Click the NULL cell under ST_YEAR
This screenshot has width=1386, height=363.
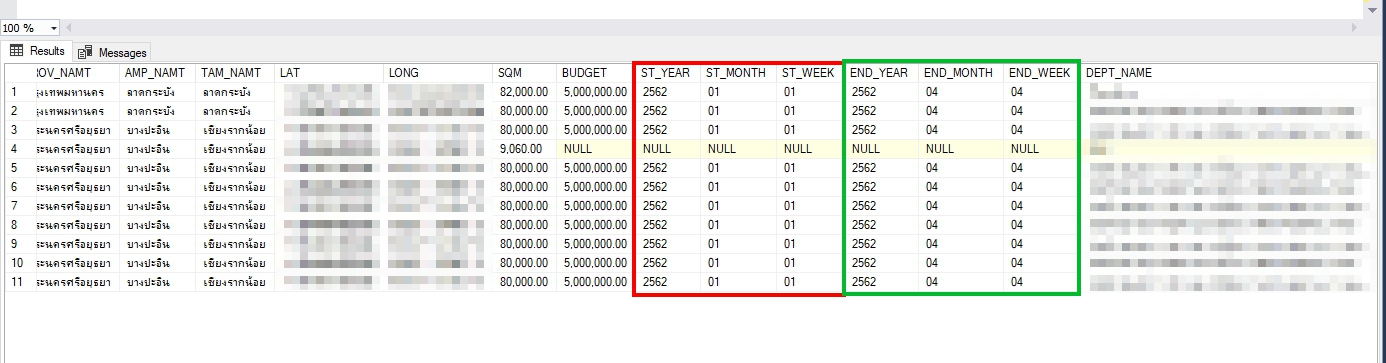668,149
